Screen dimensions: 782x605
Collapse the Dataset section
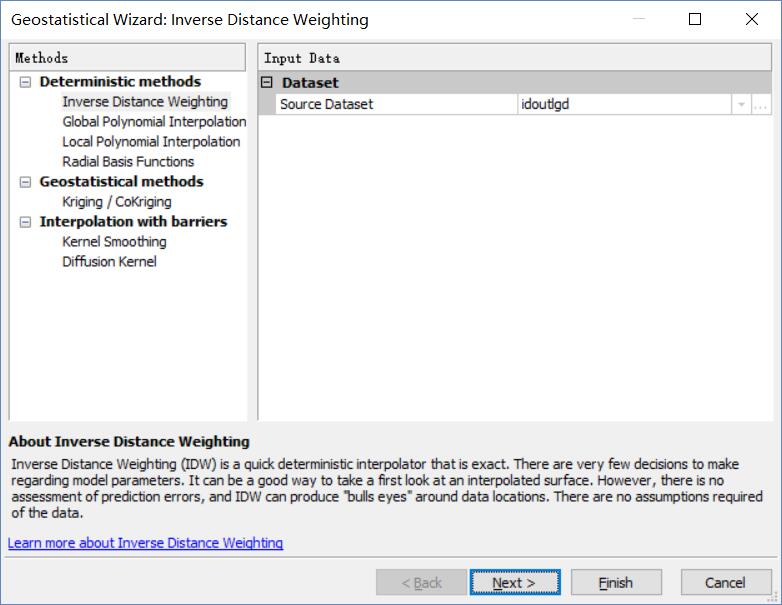pos(267,82)
